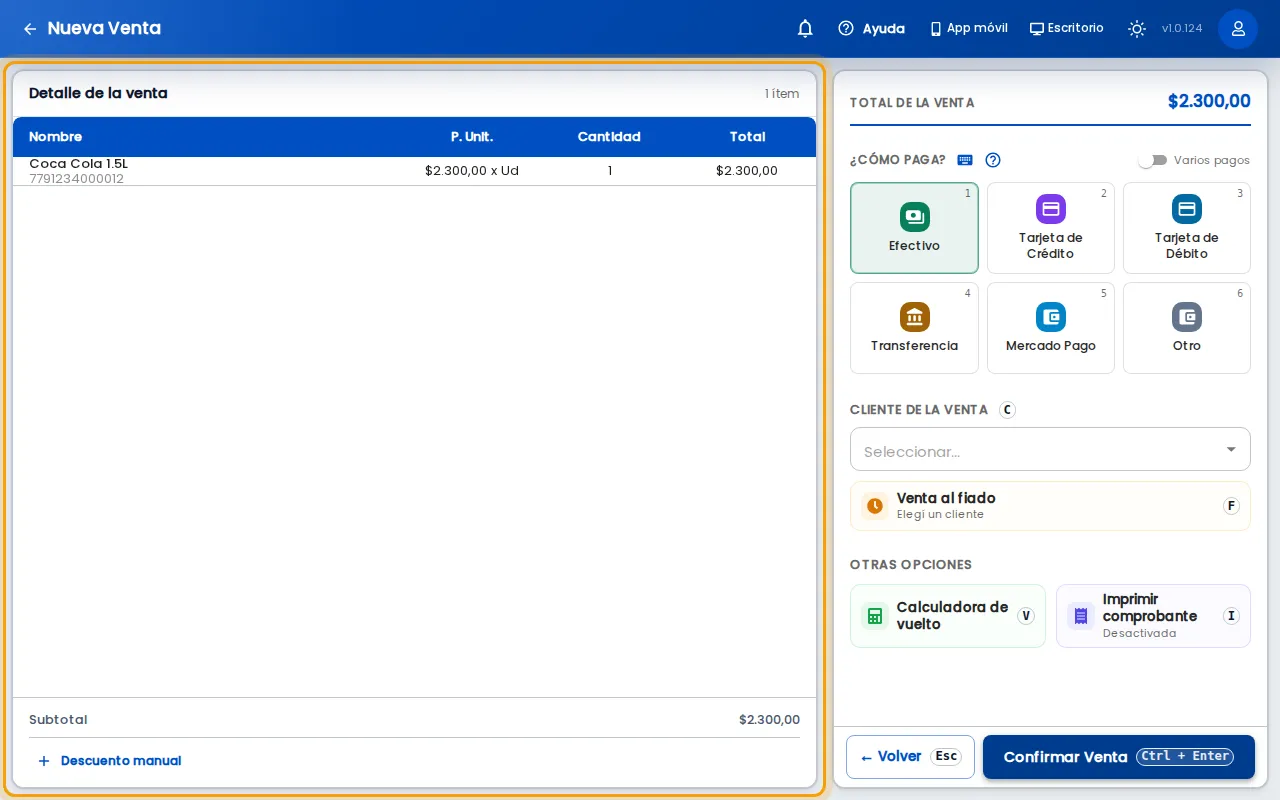Click the barcode 7791234000012

tap(76, 179)
